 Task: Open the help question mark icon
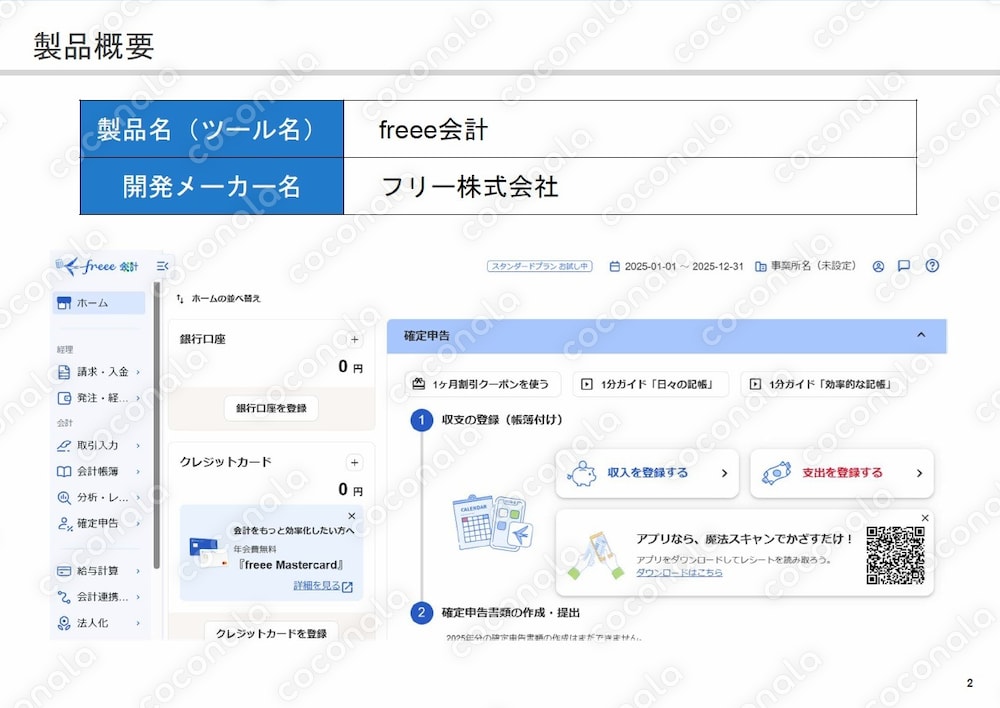pyautogui.click(x=931, y=266)
